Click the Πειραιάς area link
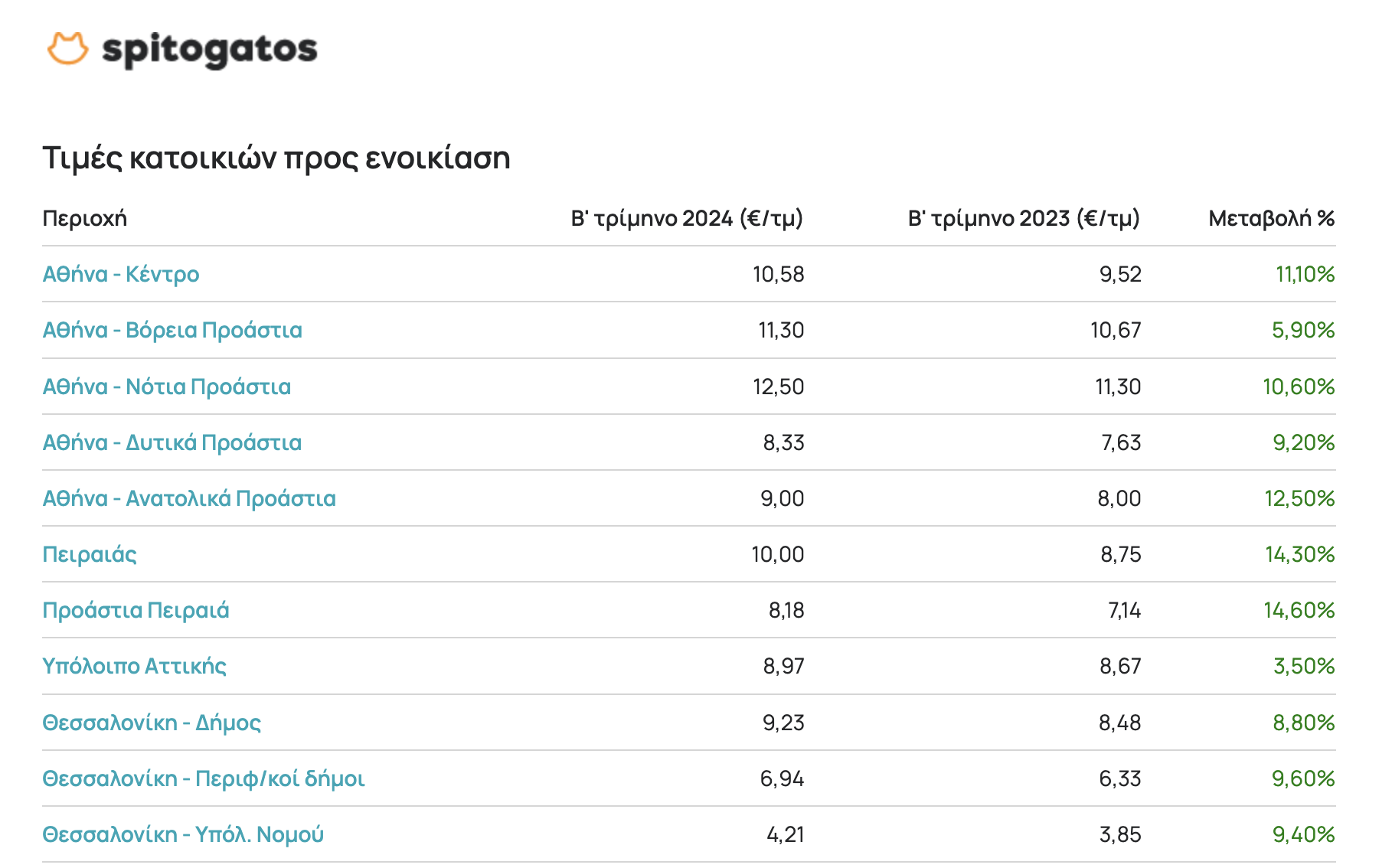The width and height of the screenshot is (1392, 868). [x=90, y=554]
